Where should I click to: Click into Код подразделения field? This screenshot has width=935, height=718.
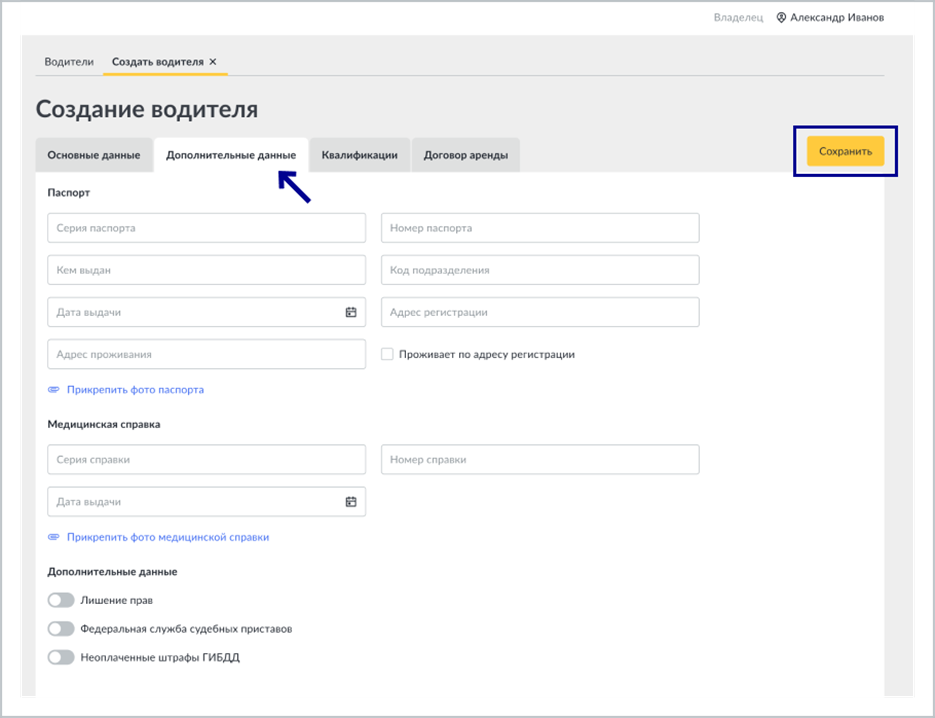540,270
